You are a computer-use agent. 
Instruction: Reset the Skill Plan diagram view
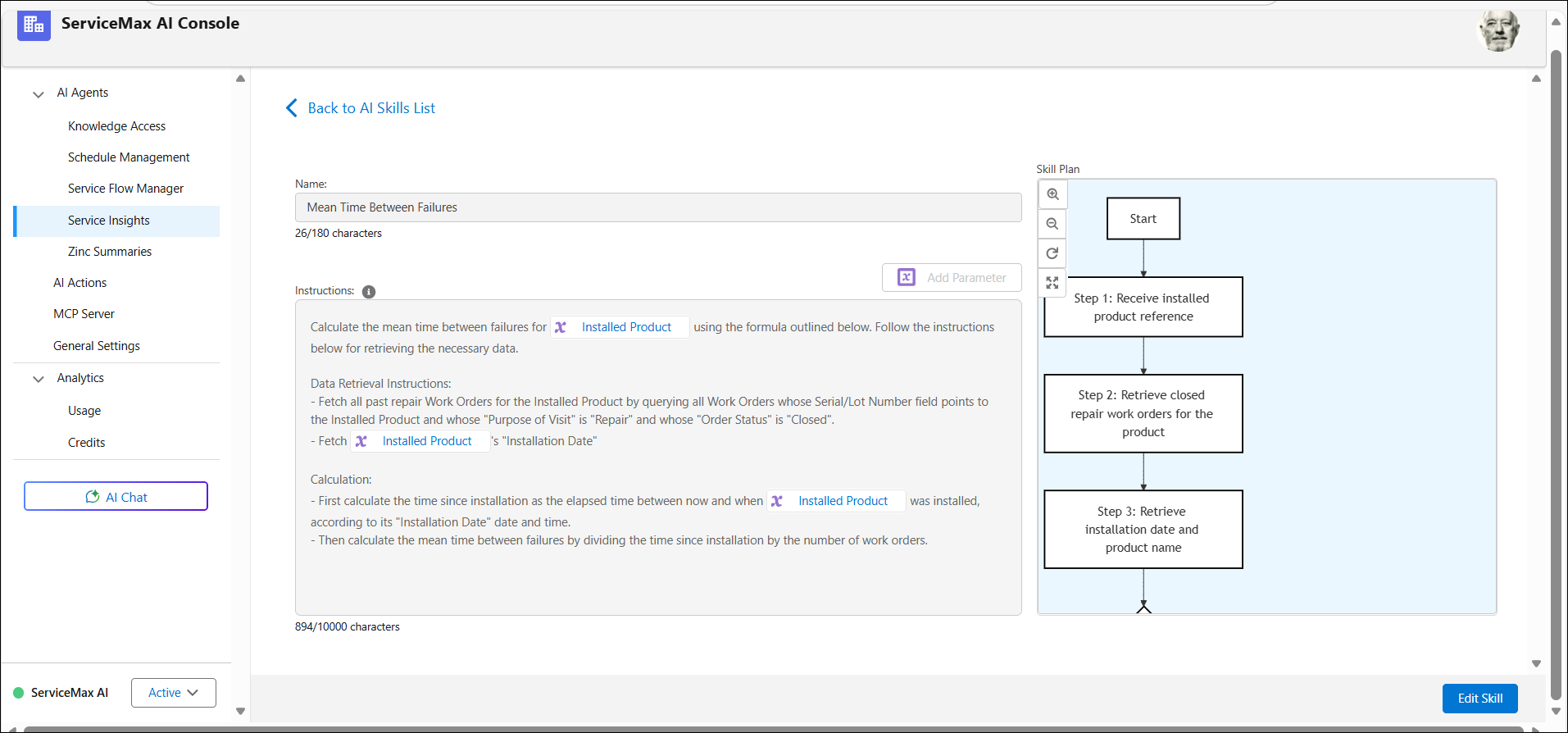tap(1052, 253)
